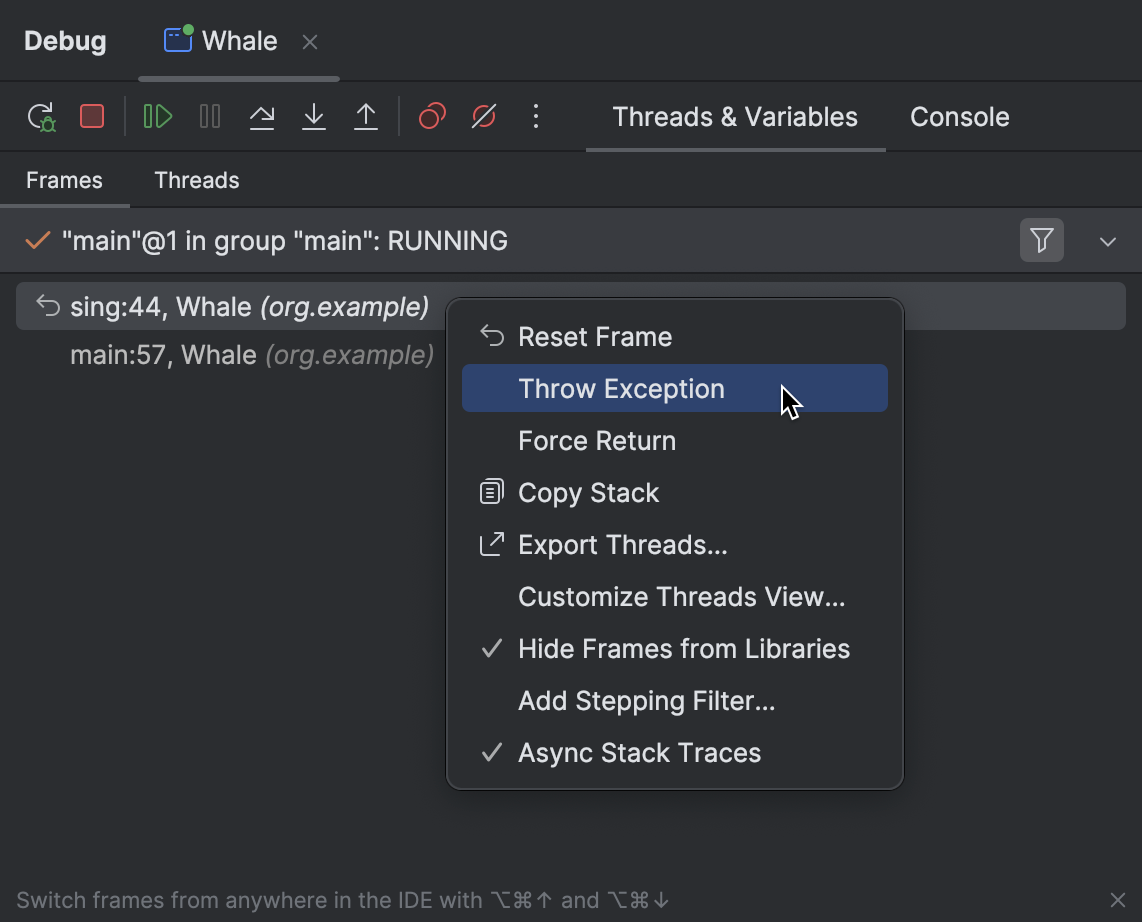Step out of the current frame

(x=366, y=116)
